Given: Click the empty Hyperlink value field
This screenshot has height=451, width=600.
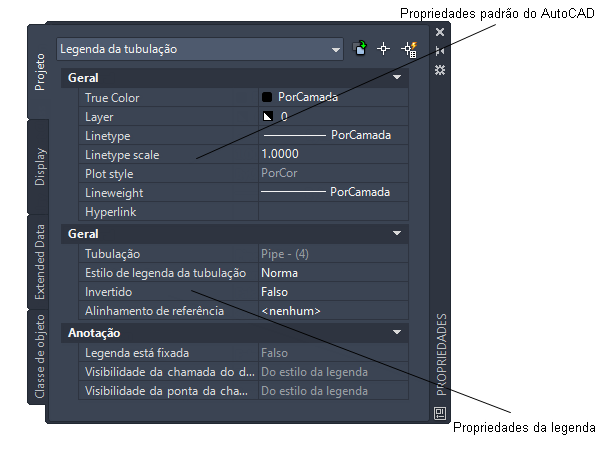Looking at the screenshot, I should [x=333, y=211].
